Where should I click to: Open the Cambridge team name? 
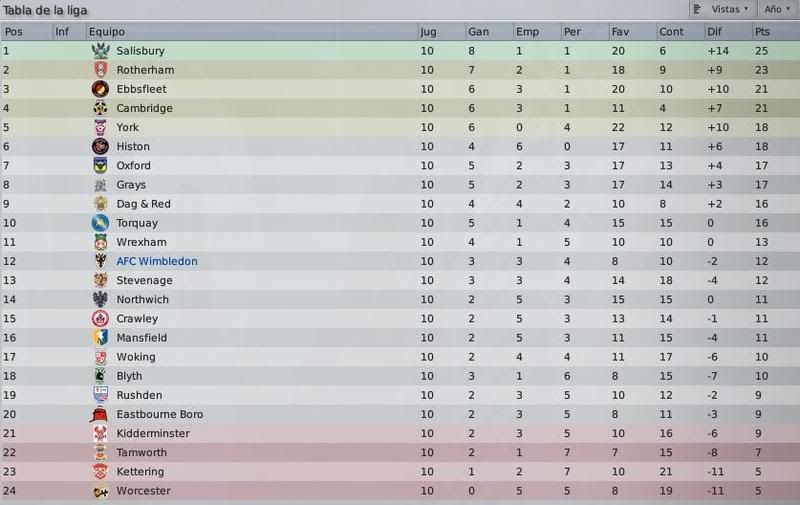click(144, 108)
